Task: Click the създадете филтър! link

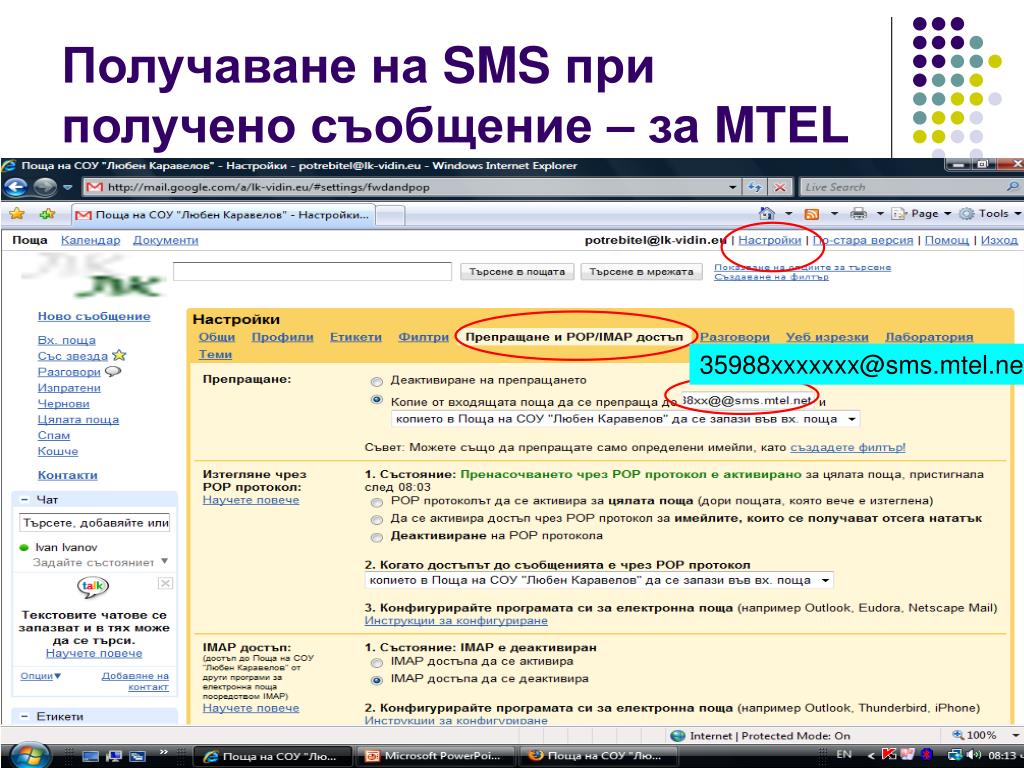Action: (848, 447)
